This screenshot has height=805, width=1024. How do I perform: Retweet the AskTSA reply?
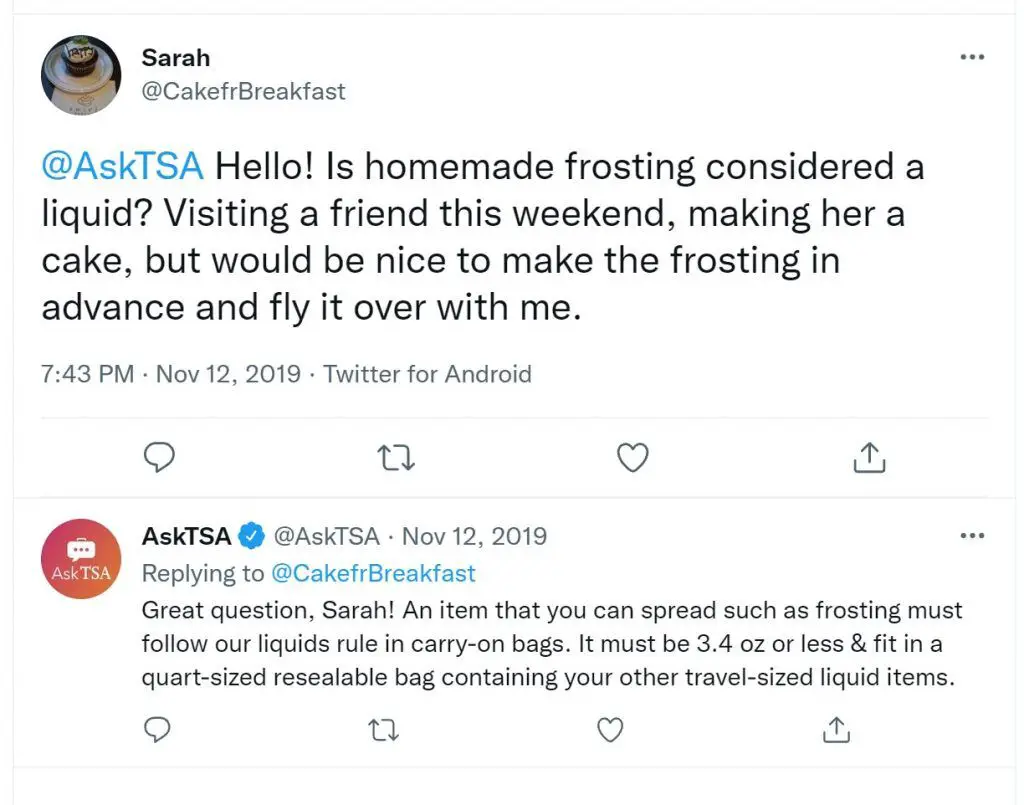[x=385, y=731]
